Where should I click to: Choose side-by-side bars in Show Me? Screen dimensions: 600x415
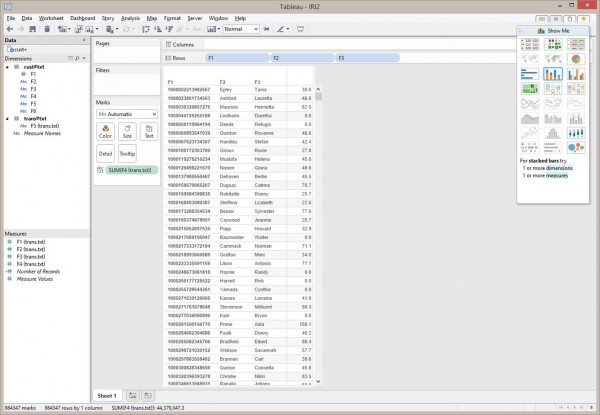(x=576, y=74)
